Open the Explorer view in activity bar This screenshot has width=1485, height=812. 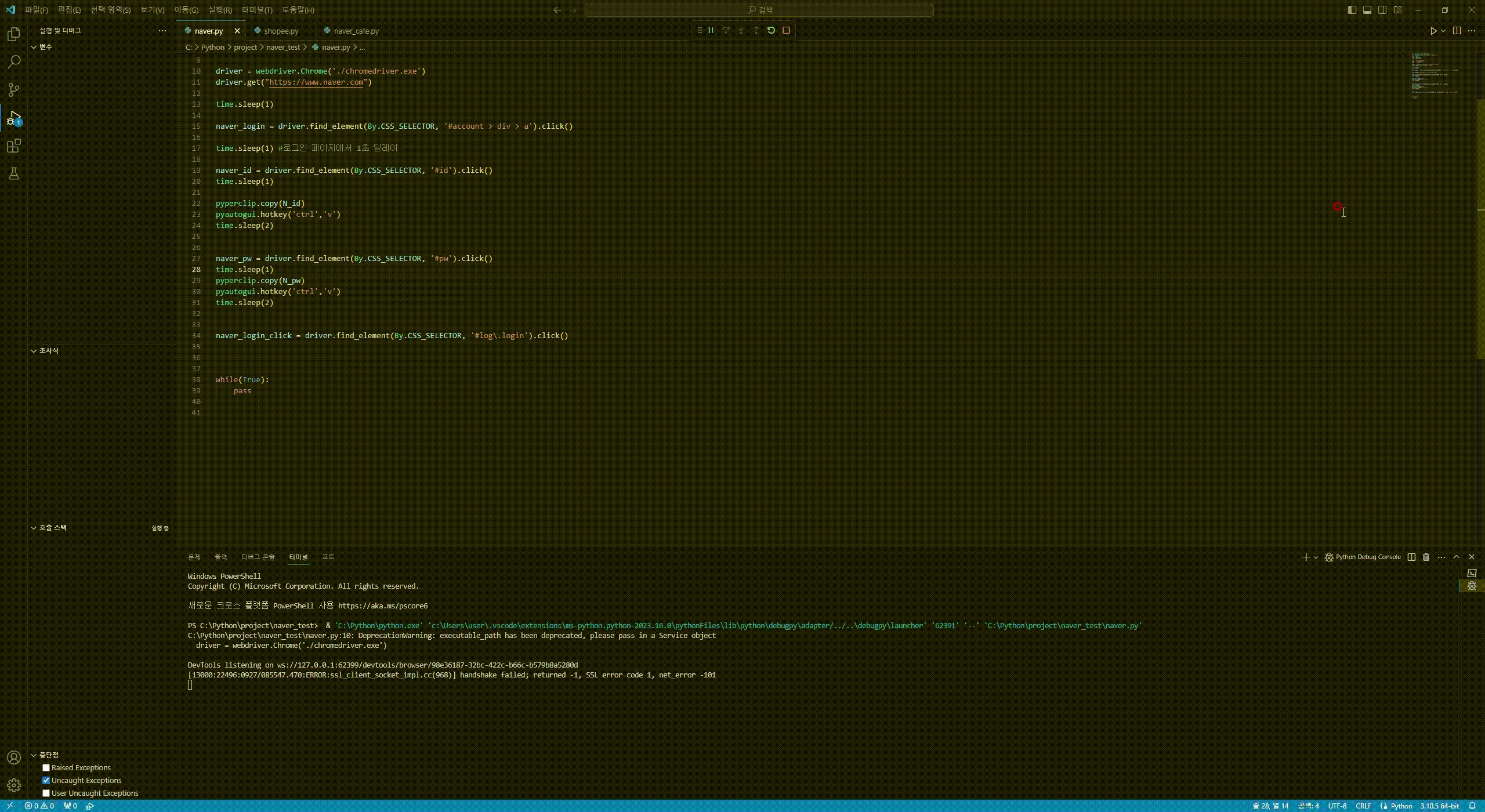14,34
